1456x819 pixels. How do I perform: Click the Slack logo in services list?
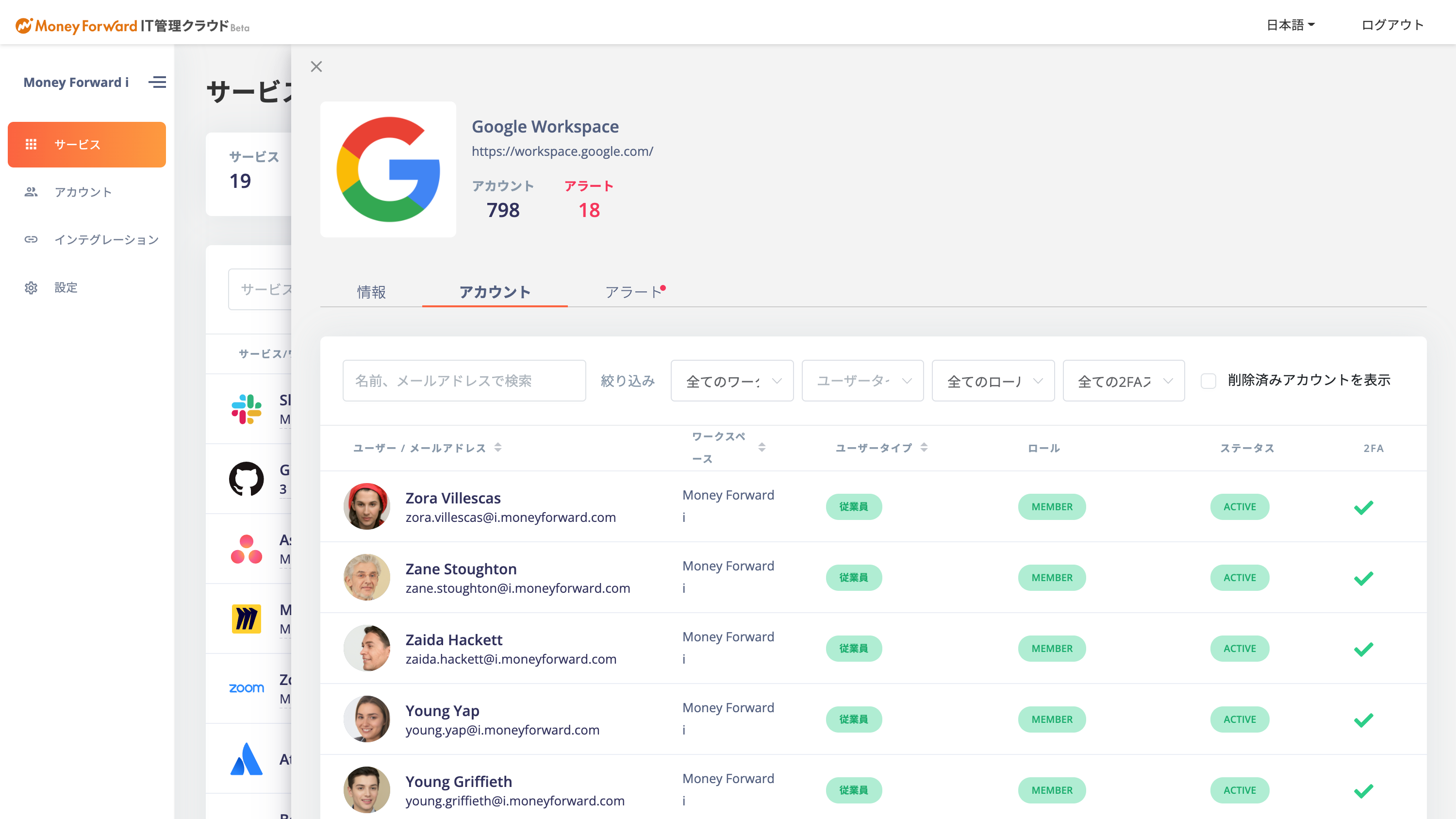(246, 409)
